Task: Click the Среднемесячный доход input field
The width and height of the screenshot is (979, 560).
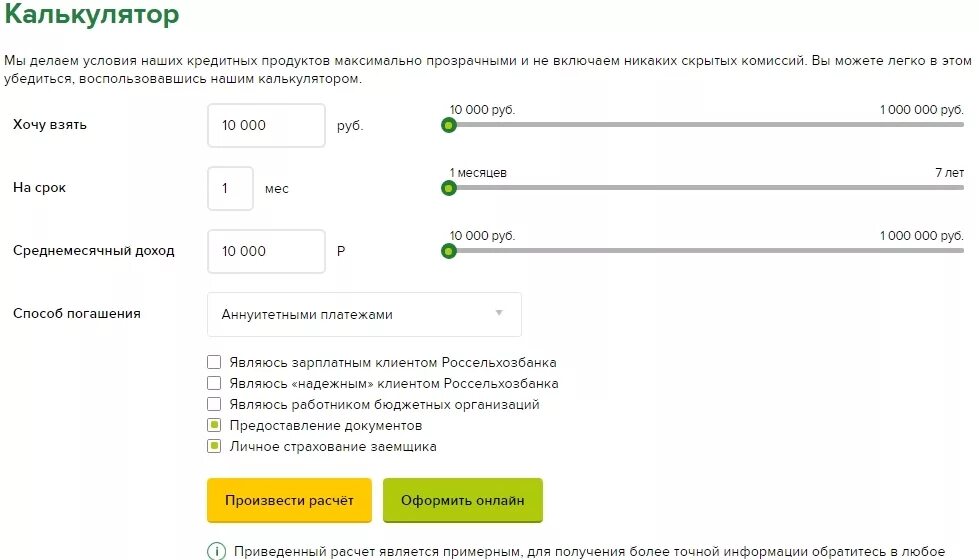Action: pyautogui.click(x=266, y=251)
